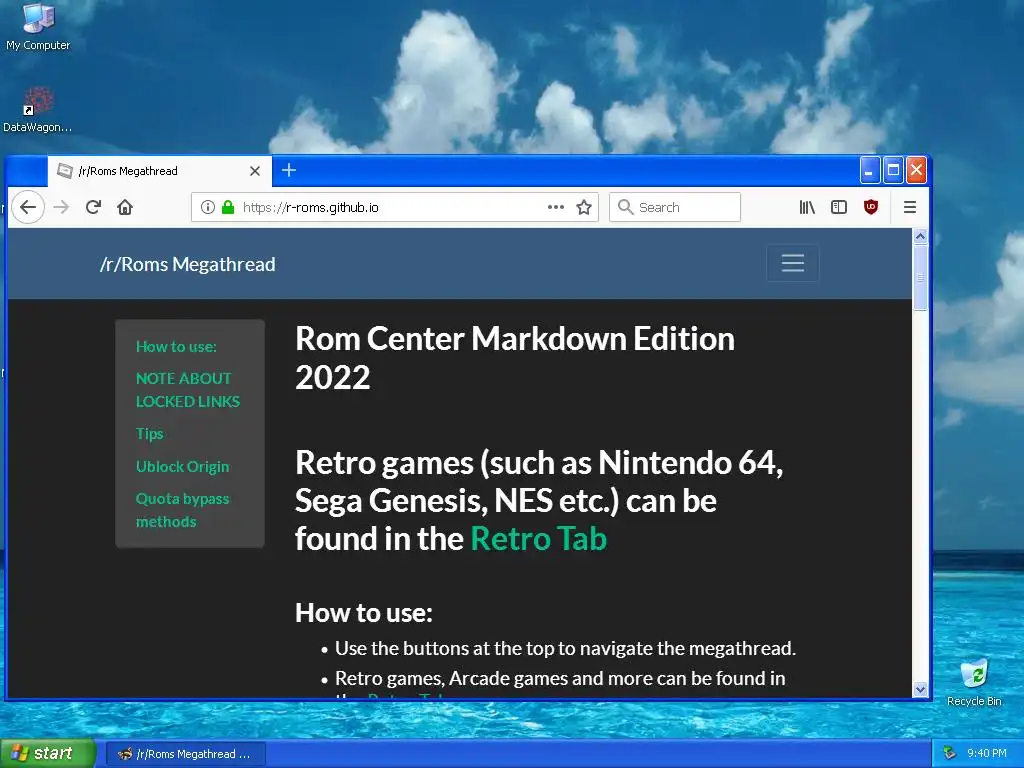The width and height of the screenshot is (1024, 768).
Task: Open Quota bypass methods sidebar link
Action: point(183,510)
